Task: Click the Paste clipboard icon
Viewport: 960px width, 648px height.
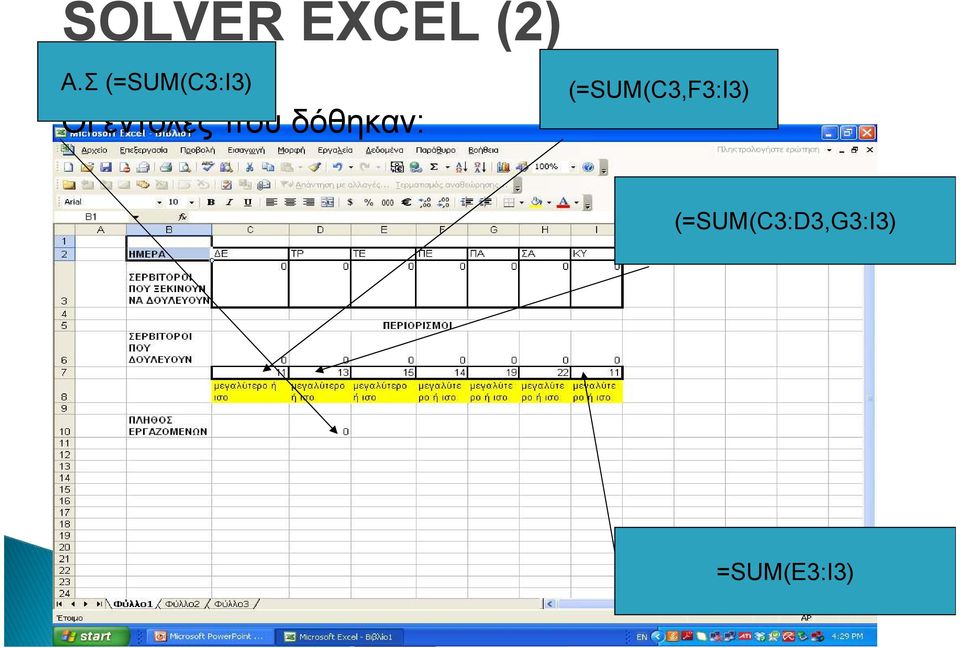Action: click(x=287, y=167)
